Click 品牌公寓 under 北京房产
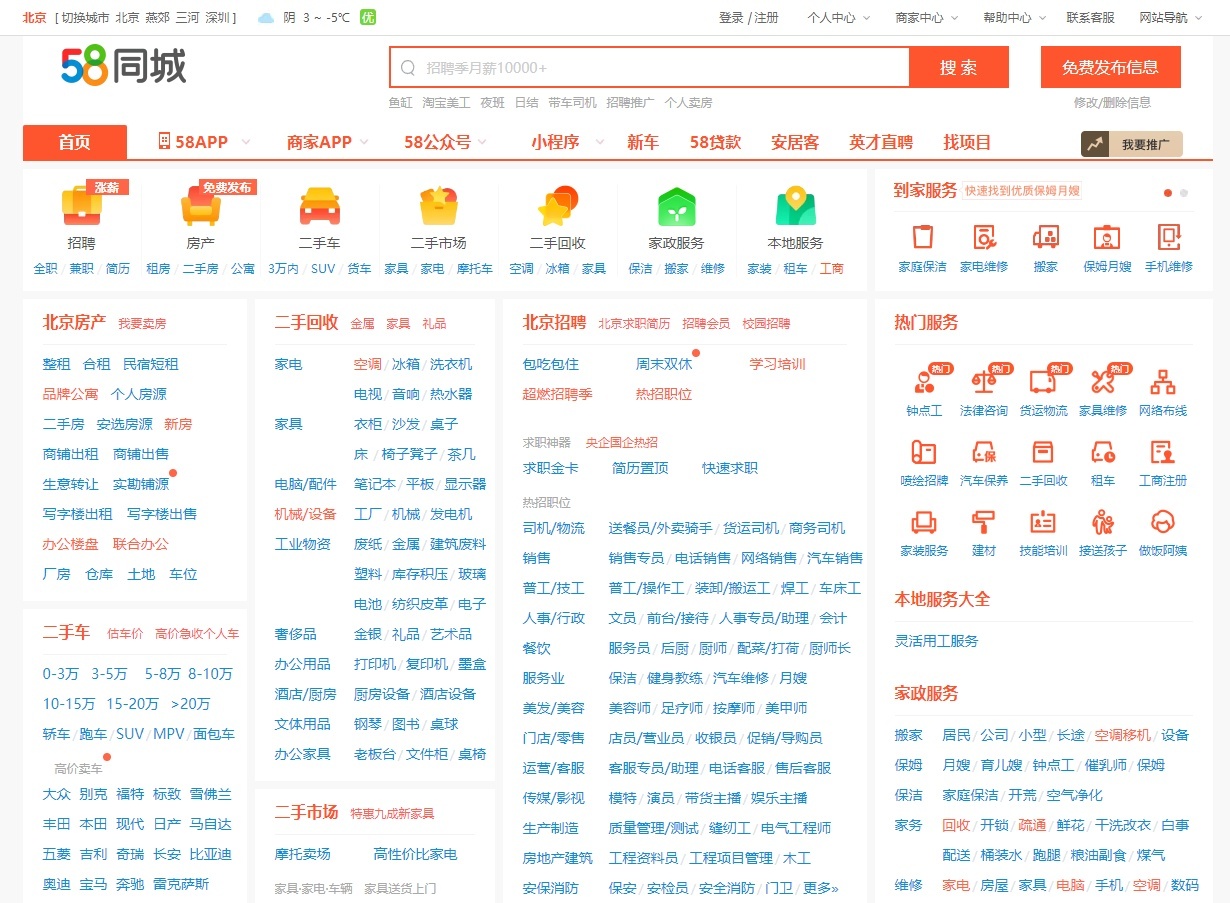This screenshot has width=1230, height=903. [70, 394]
